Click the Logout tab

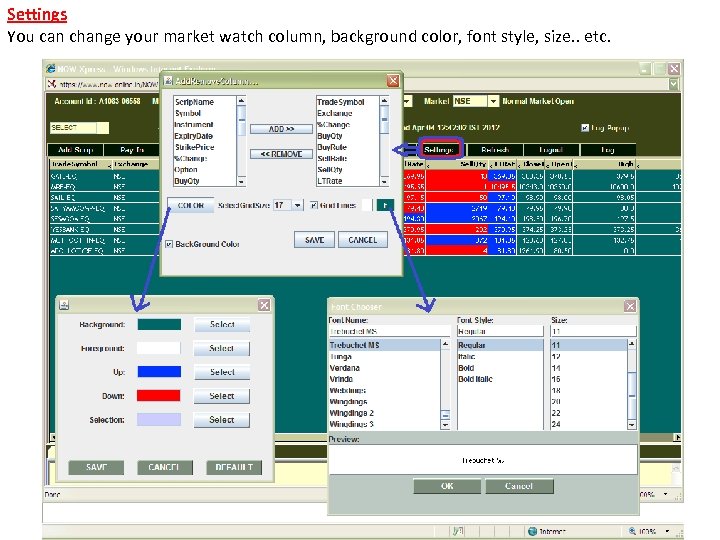(551, 150)
